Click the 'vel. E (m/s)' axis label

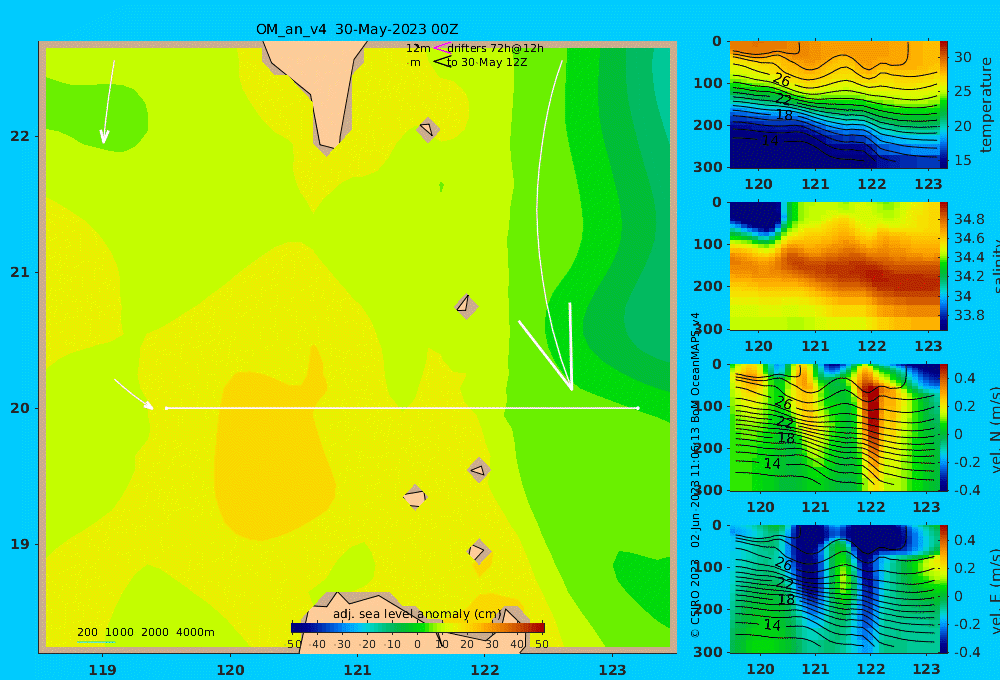[x=995, y=591]
